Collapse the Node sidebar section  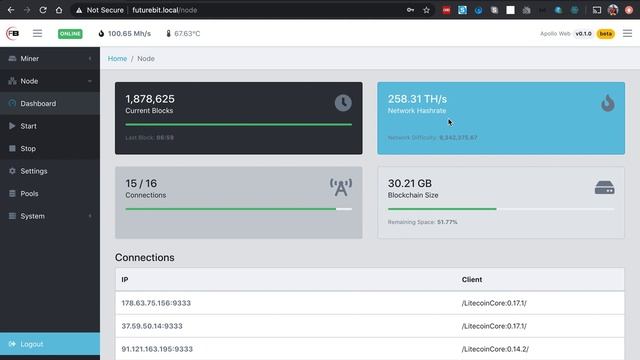click(50, 81)
